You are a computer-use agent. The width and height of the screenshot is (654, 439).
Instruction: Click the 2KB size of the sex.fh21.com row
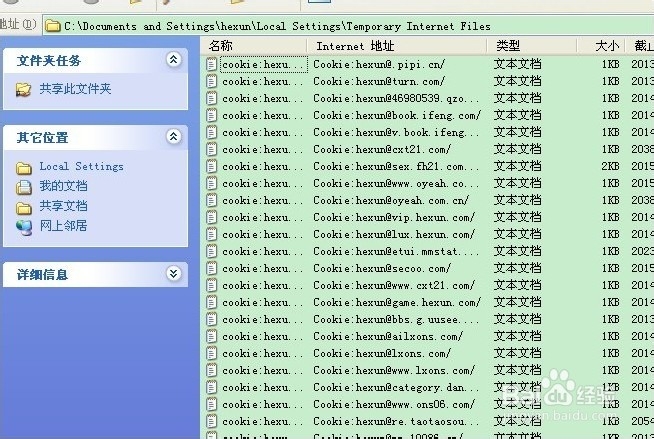coord(610,166)
